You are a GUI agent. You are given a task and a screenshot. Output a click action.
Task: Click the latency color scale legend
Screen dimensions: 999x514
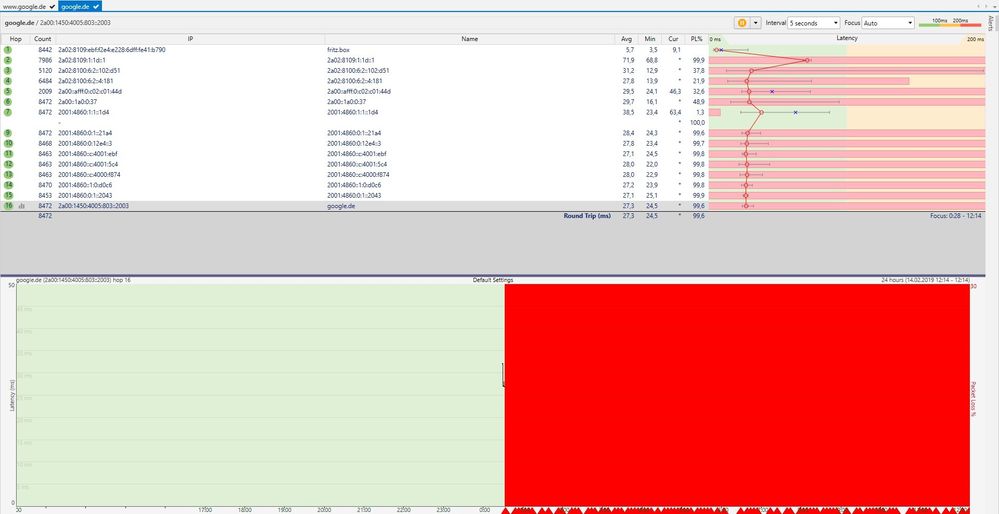(950, 22)
